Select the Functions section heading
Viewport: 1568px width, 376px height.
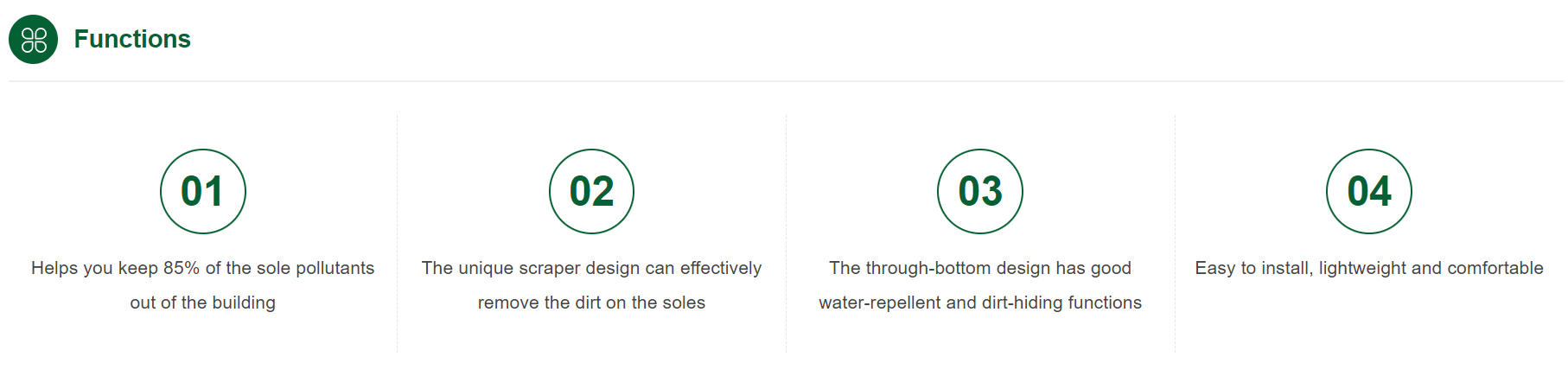[132, 39]
